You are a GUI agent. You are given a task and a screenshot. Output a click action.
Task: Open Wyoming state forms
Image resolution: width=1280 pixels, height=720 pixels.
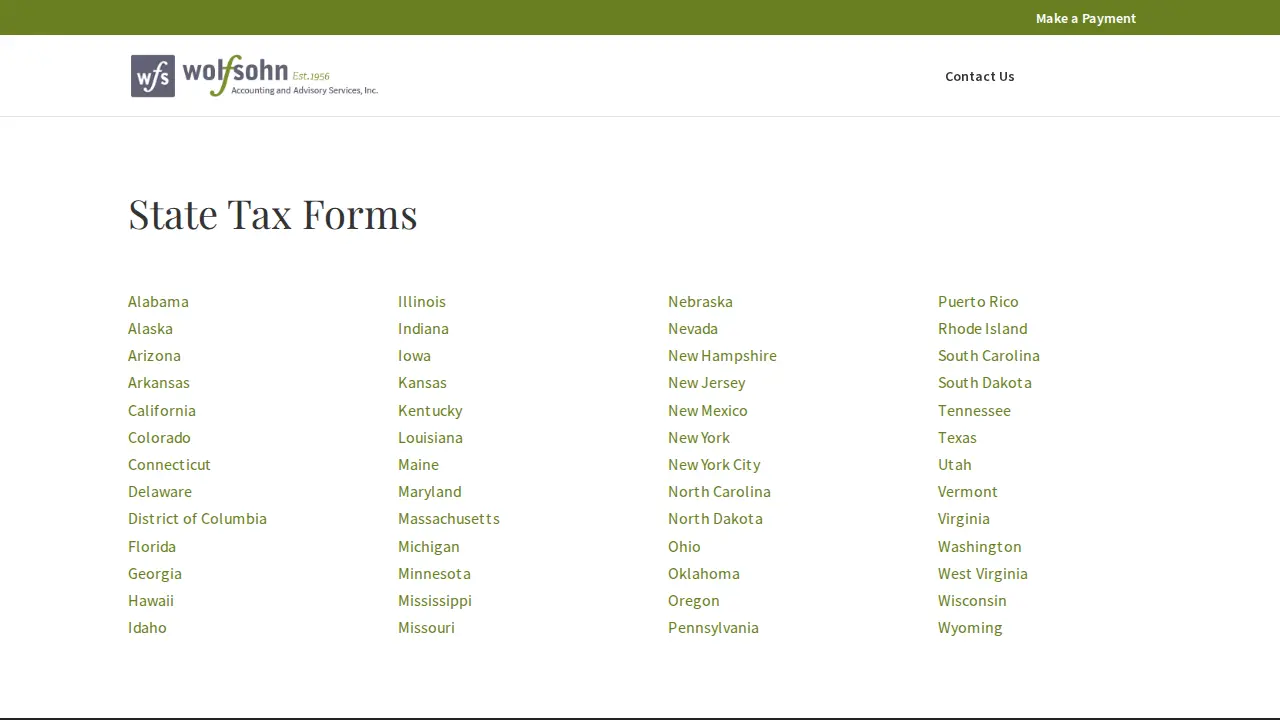point(970,627)
